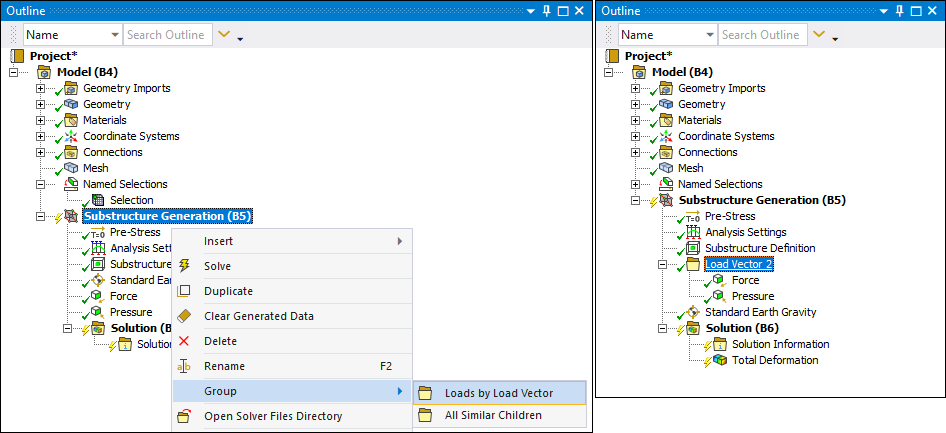The image size is (946, 433).
Task: Expand Named Selections in right Outline
Action: tap(635, 184)
